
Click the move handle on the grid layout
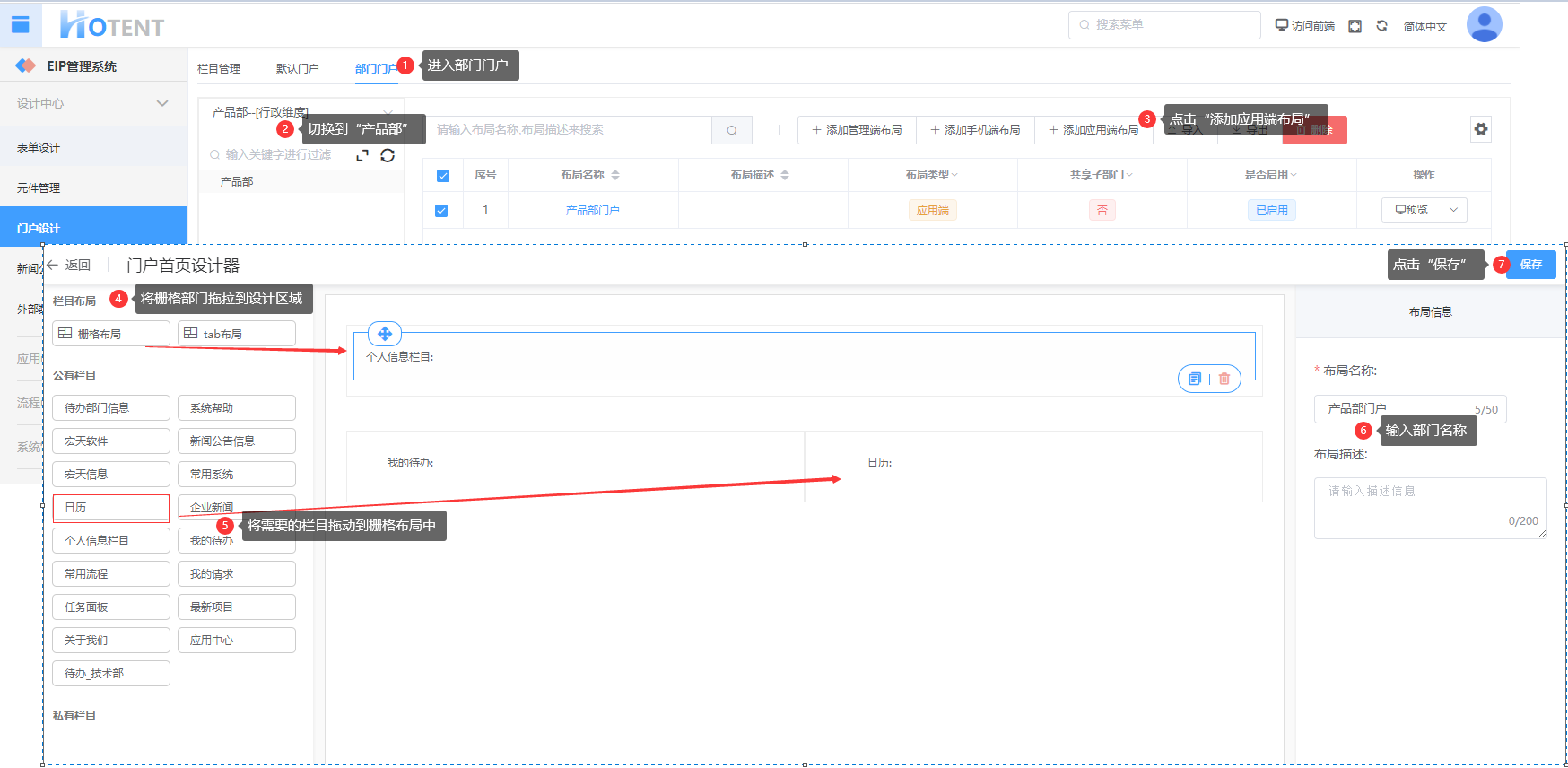[x=385, y=334]
